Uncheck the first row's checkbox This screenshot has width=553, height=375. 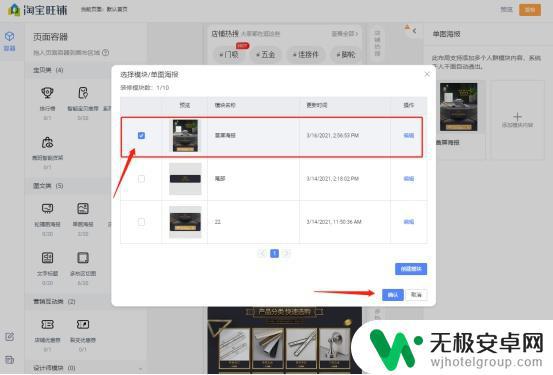click(141, 135)
